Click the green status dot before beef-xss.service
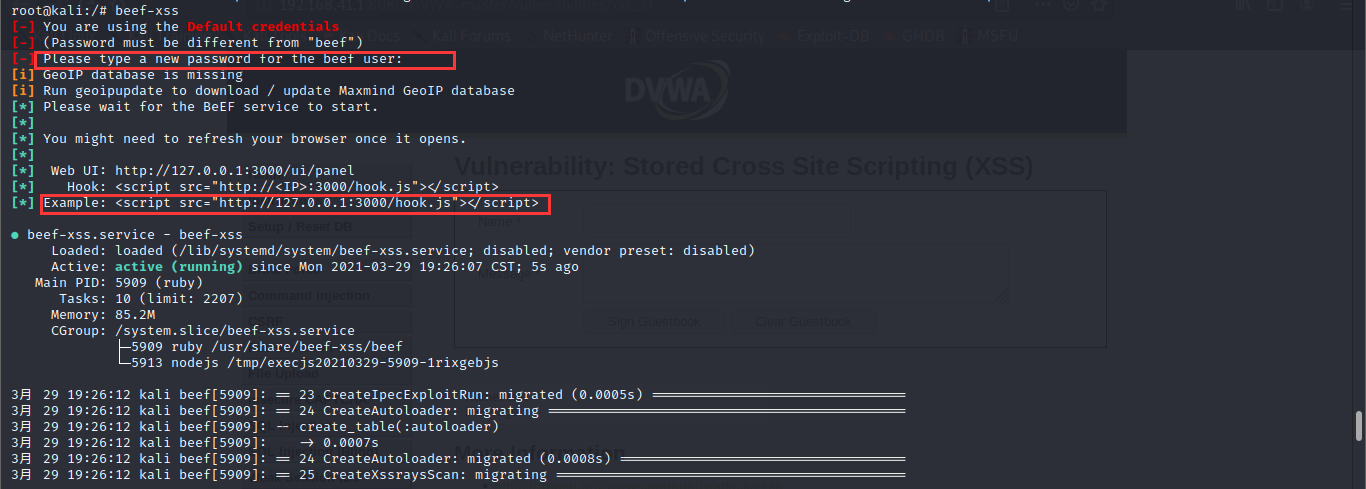The height and width of the screenshot is (489, 1366). click(x=15, y=235)
